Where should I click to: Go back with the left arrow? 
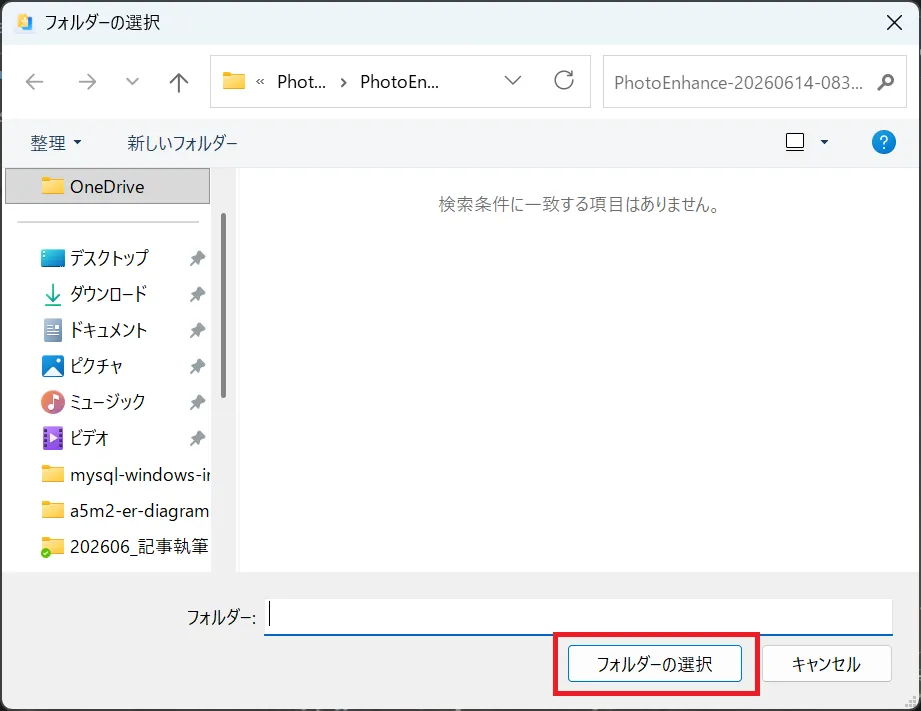(x=35, y=82)
